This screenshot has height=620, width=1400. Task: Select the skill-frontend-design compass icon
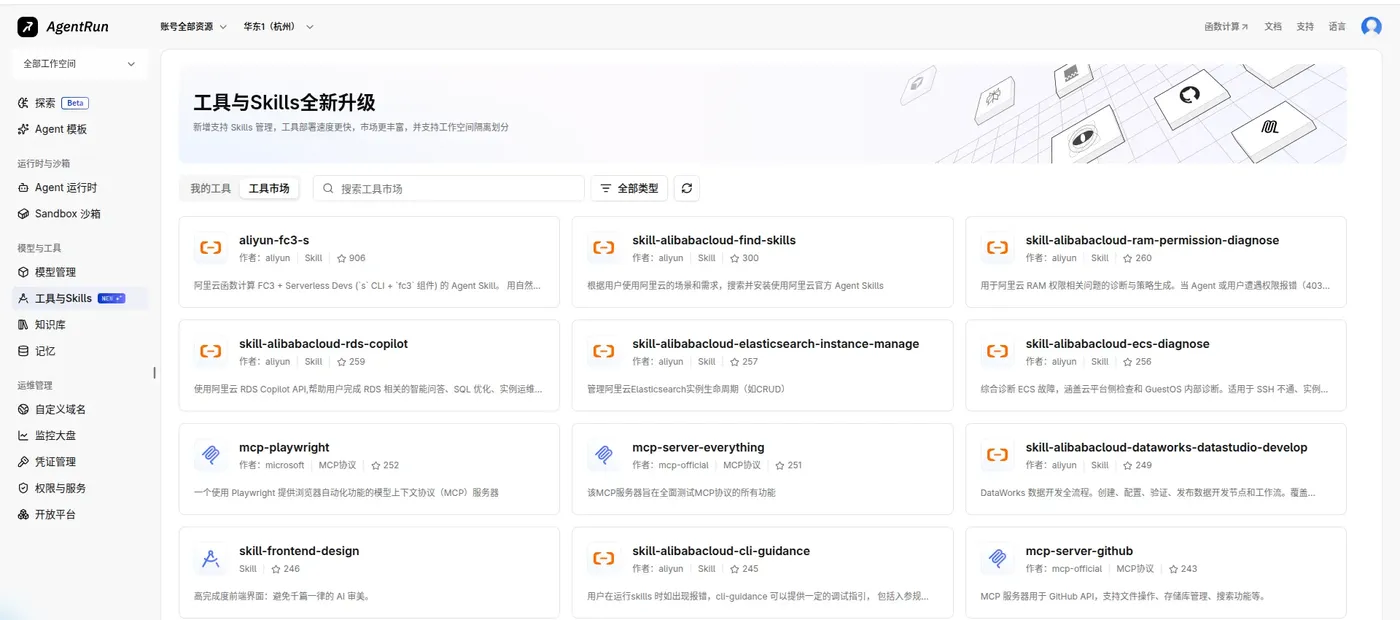coord(210,559)
